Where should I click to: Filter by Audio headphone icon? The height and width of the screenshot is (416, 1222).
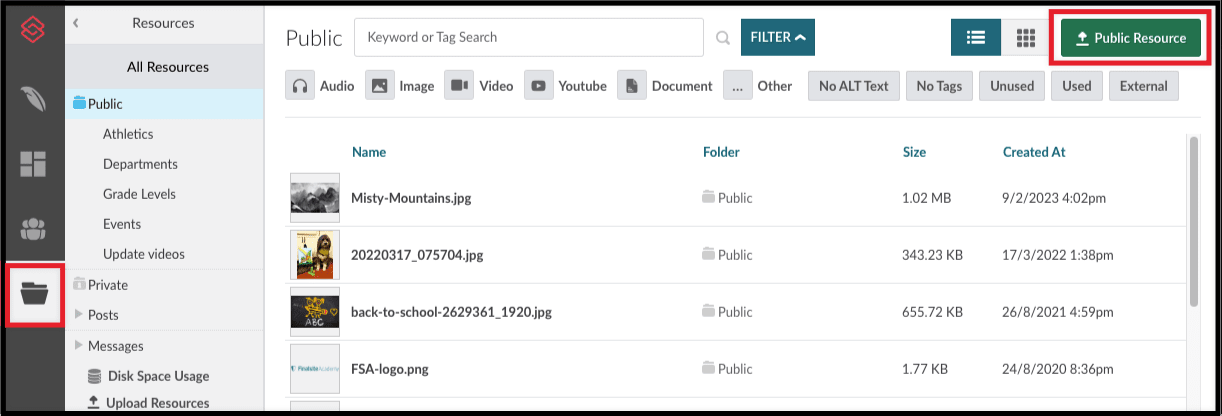click(x=299, y=85)
